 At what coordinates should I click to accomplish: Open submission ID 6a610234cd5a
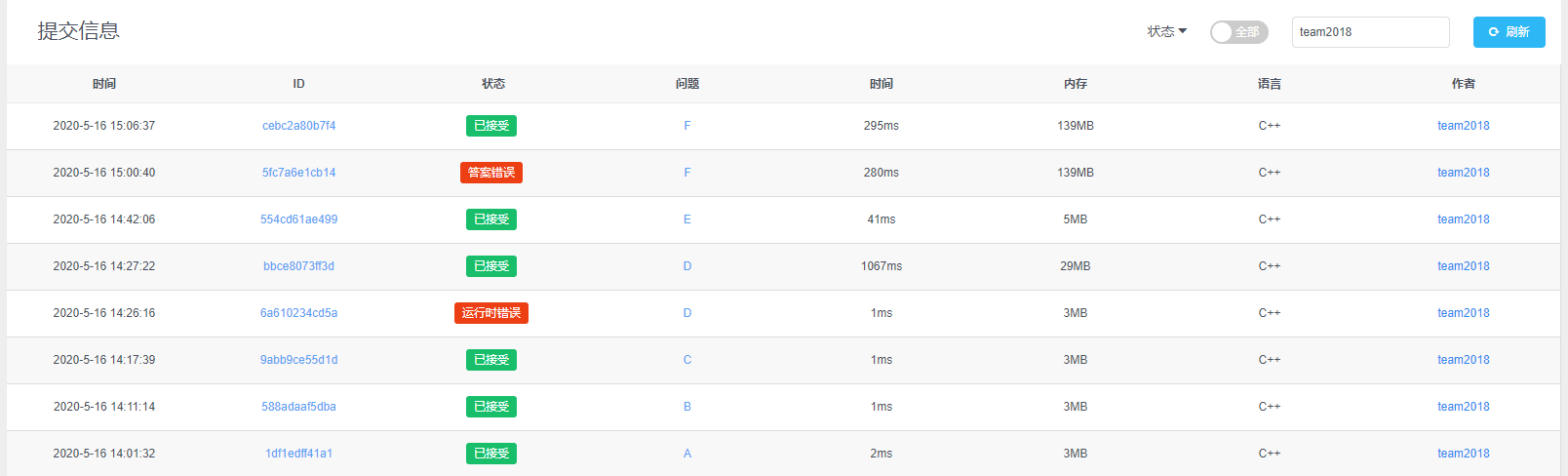[x=298, y=313]
